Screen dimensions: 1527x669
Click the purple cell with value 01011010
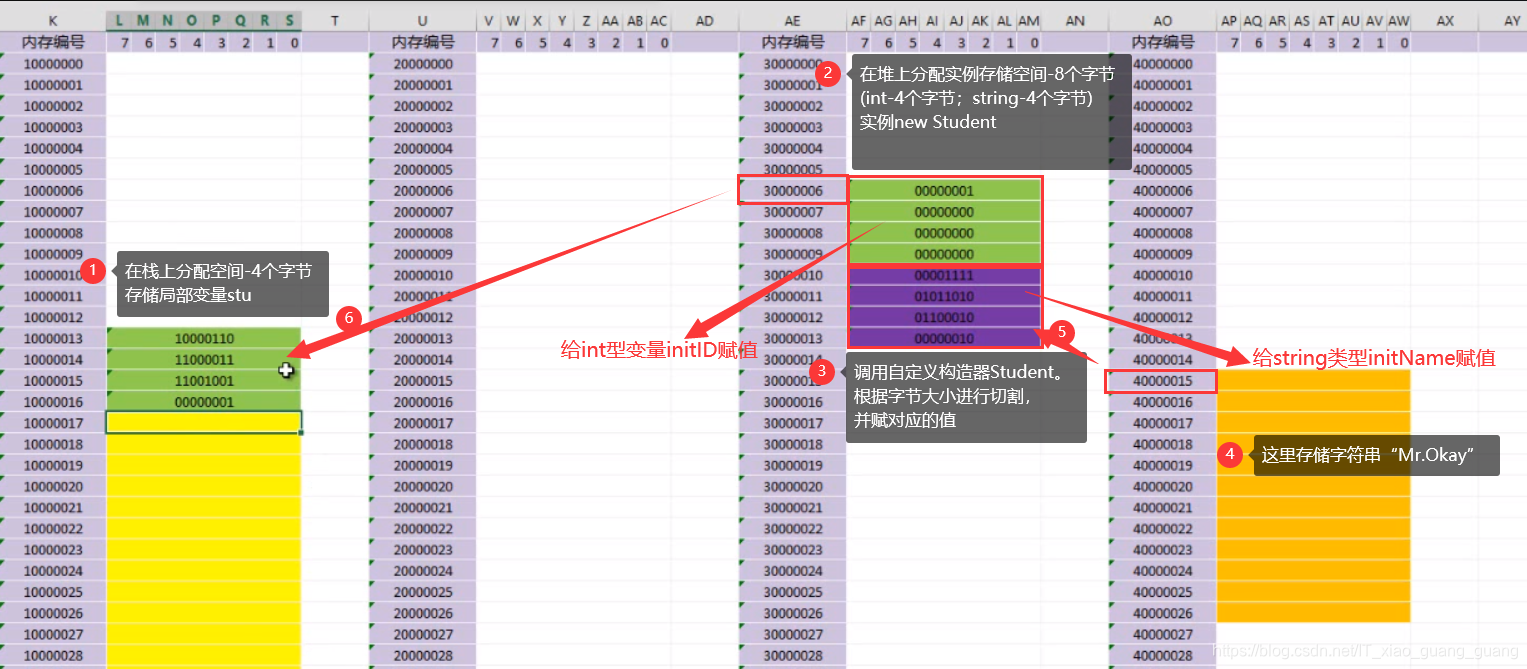[944, 296]
